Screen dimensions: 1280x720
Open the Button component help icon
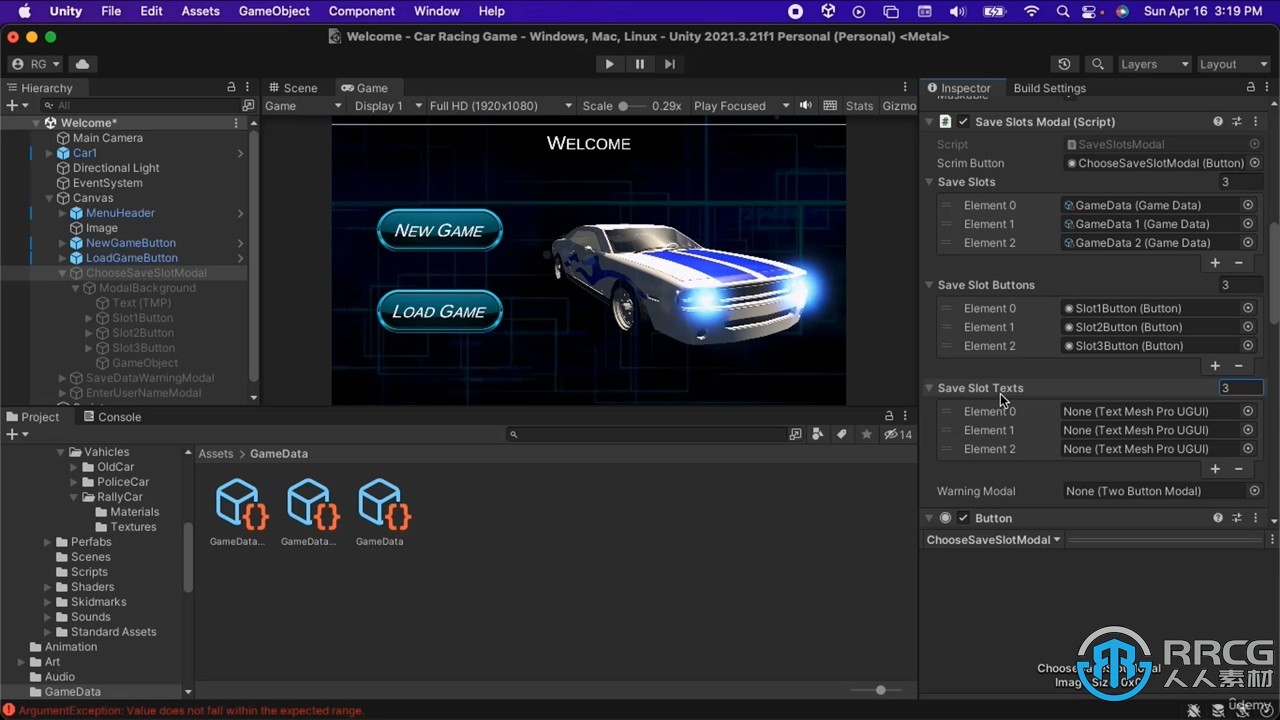click(x=1218, y=518)
